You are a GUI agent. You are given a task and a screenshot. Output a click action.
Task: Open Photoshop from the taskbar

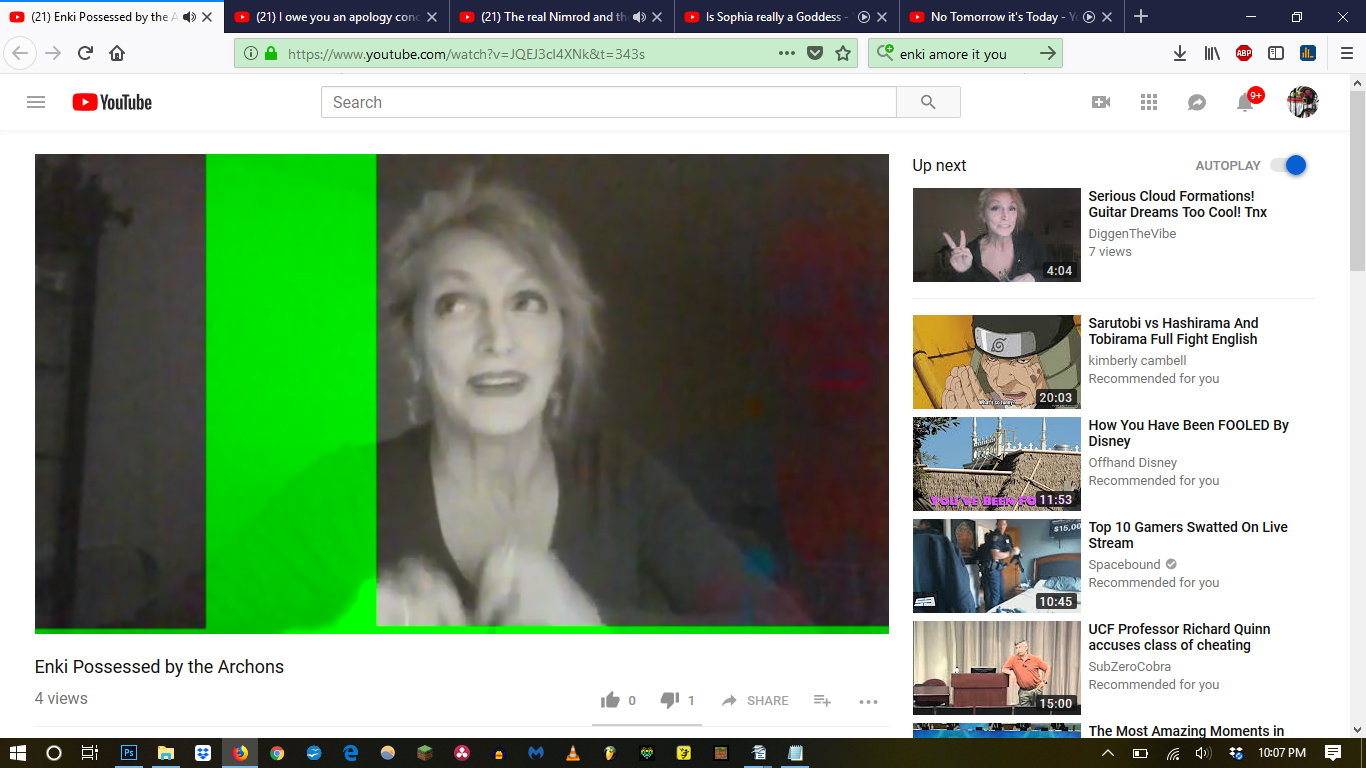[129, 753]
